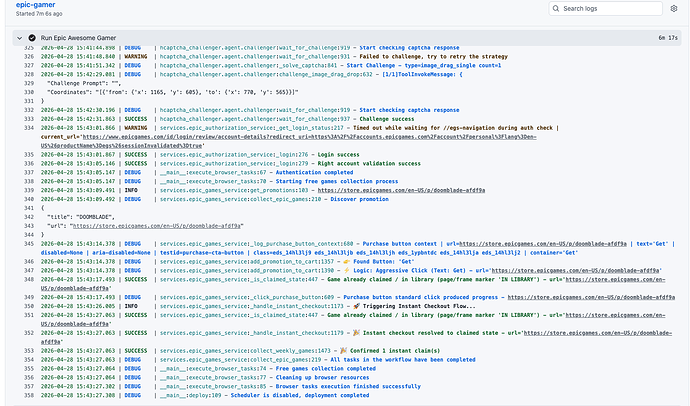This screenshot has height=406, width=690.
Task: Open the store URL on log line 352
Action: 598,333
